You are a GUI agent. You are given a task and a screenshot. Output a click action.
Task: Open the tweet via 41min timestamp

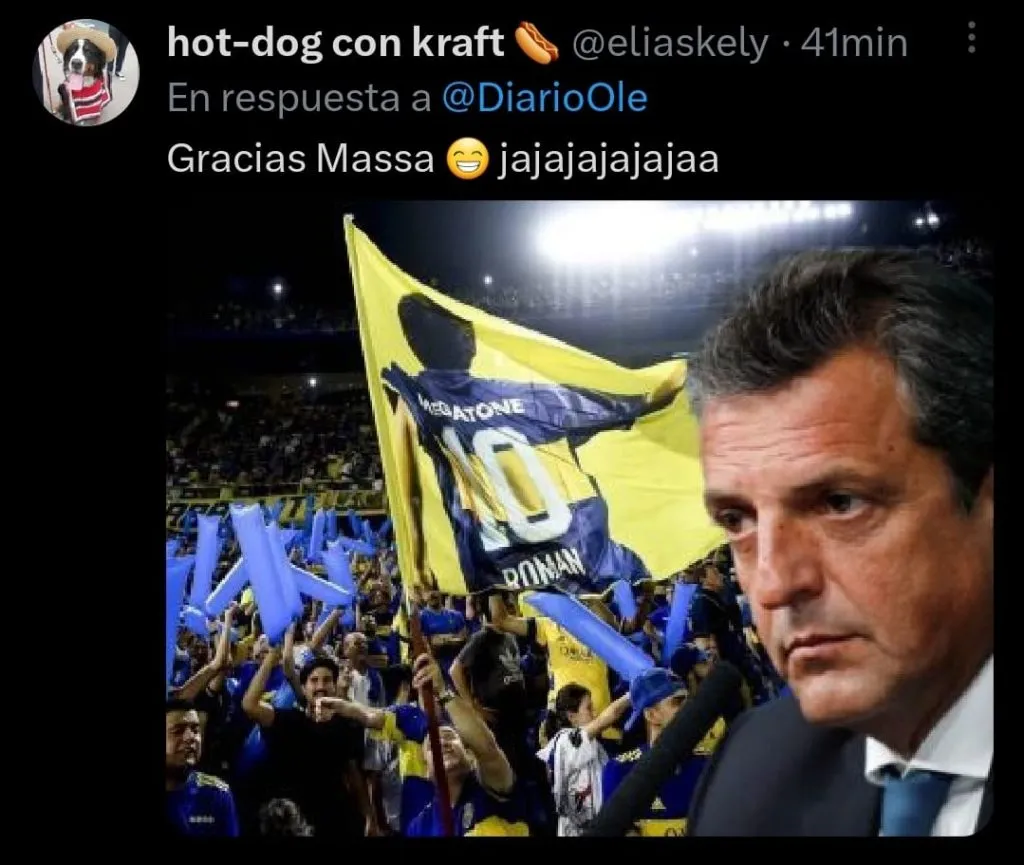(x=854, y=44)
